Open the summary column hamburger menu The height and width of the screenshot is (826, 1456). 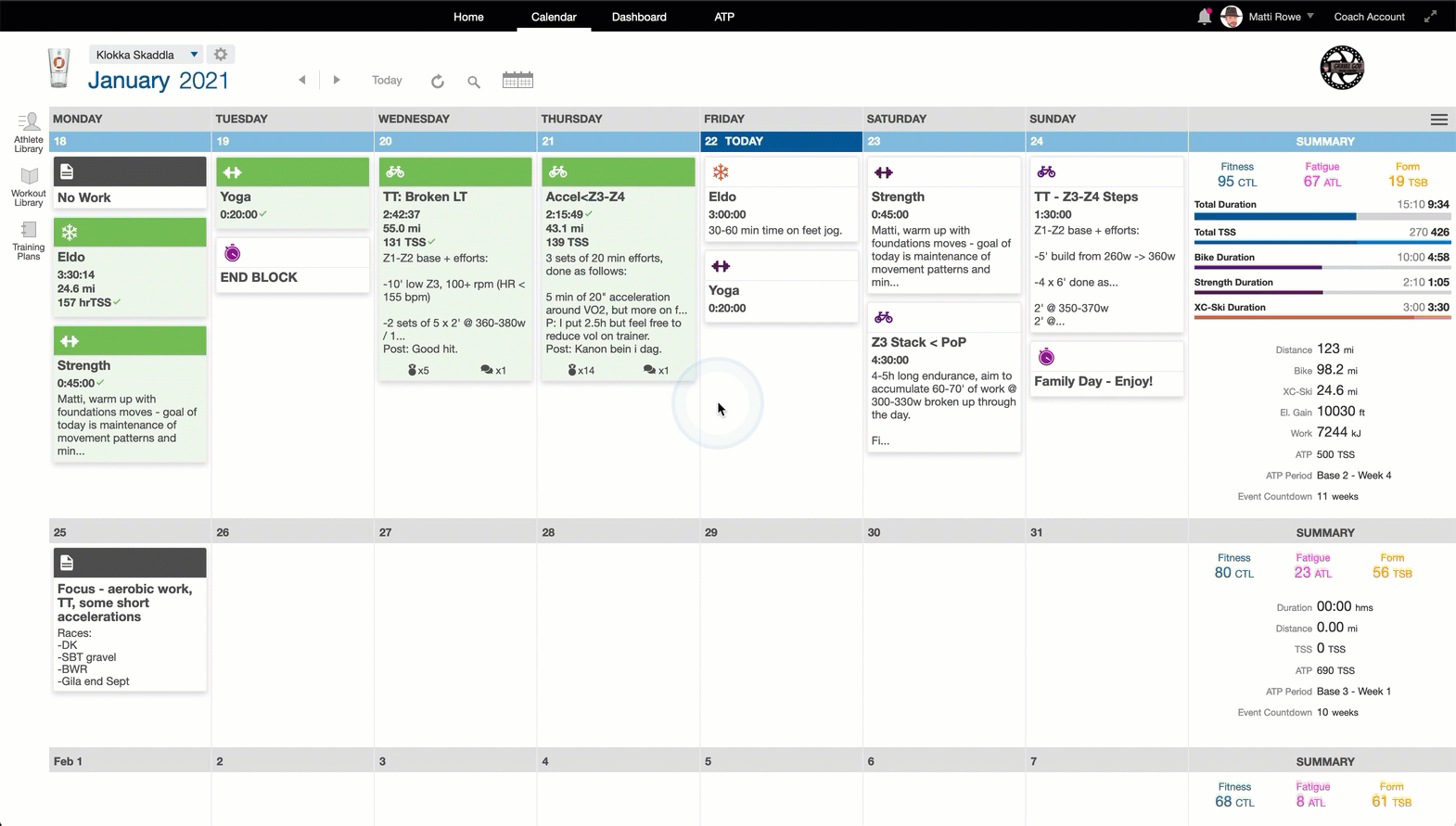pos(1438,120)
